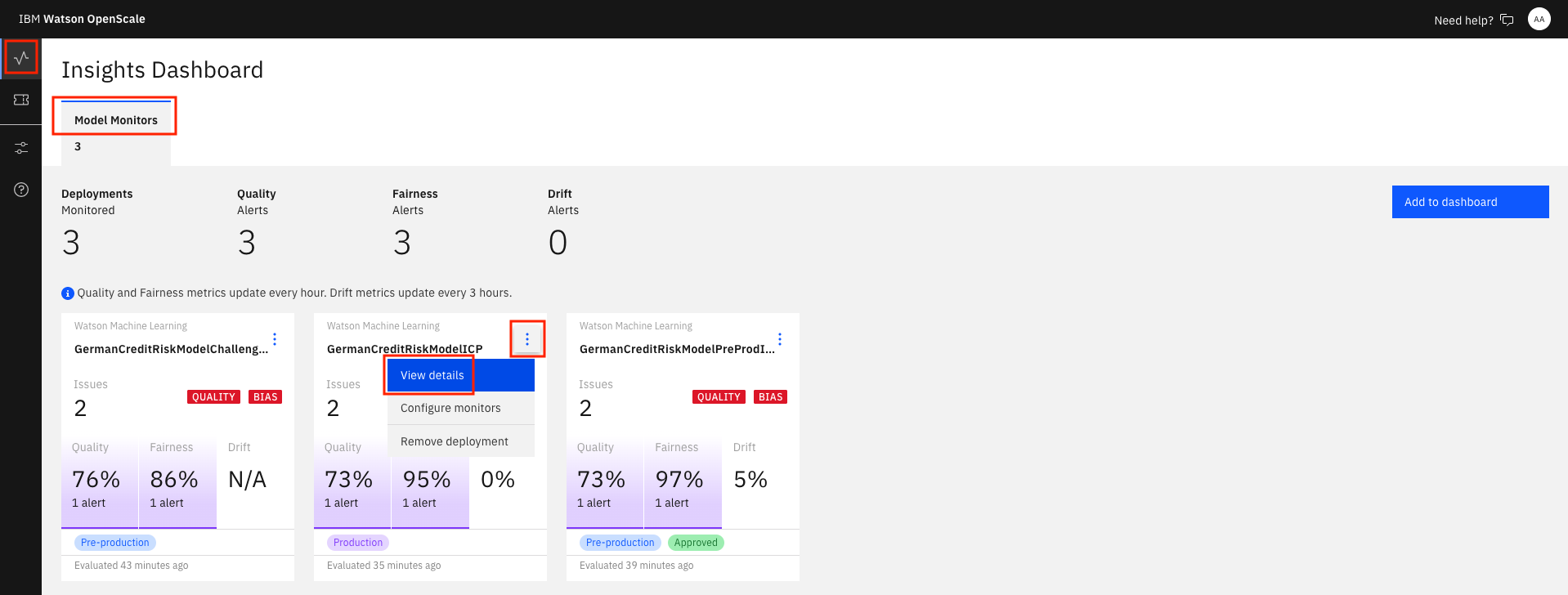Screen dimensions: 1568x595
Task: Click the IBM Watson OpenScale title
Action: point(82,19)
